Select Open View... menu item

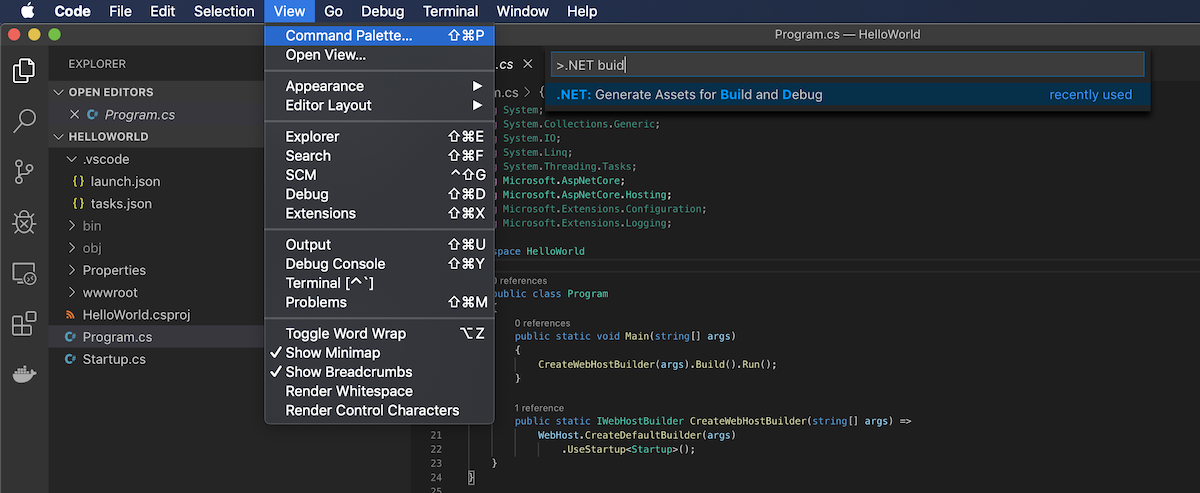379,54
